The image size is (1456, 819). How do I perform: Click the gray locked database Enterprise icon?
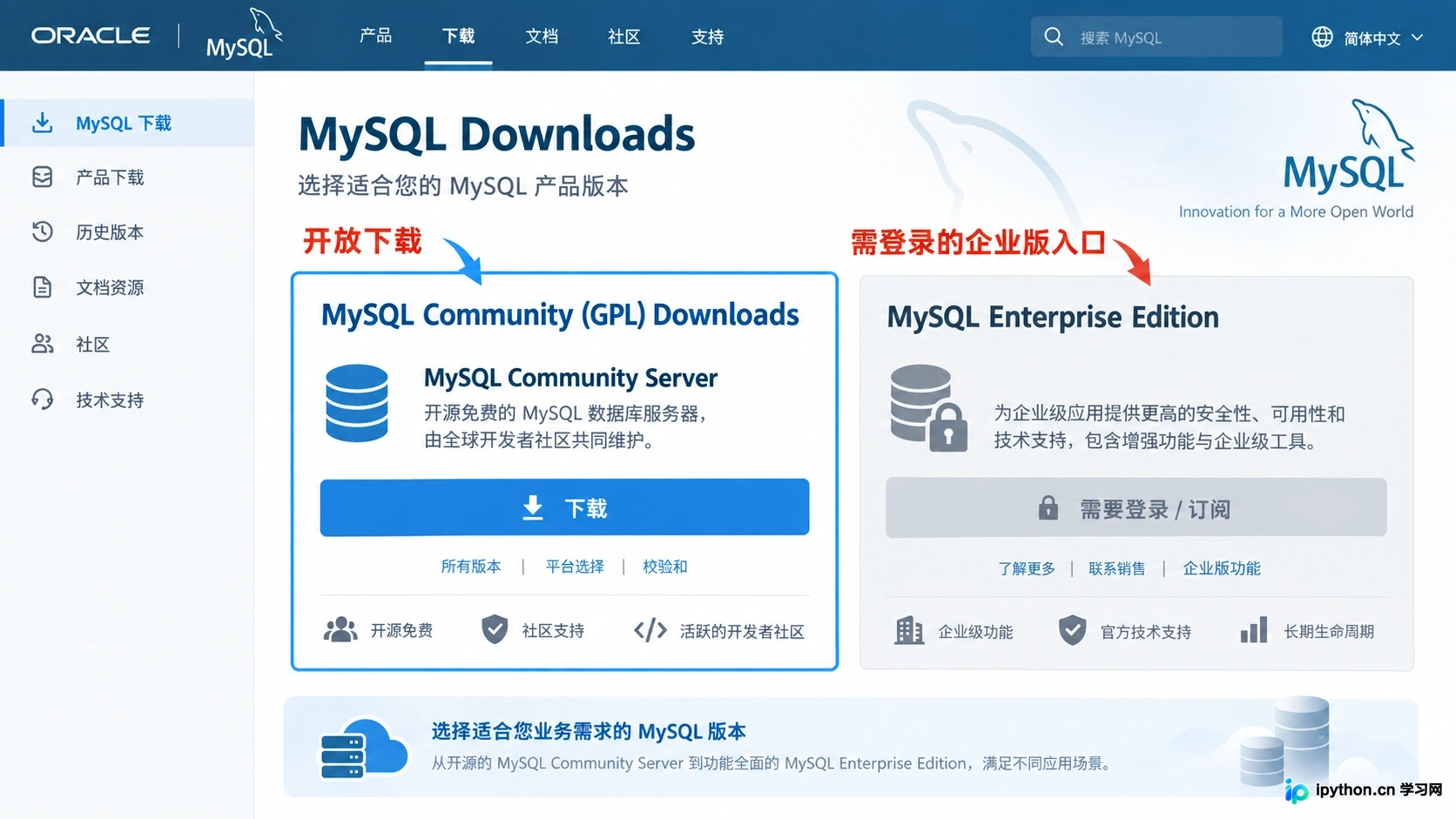(x=928, y=408)
